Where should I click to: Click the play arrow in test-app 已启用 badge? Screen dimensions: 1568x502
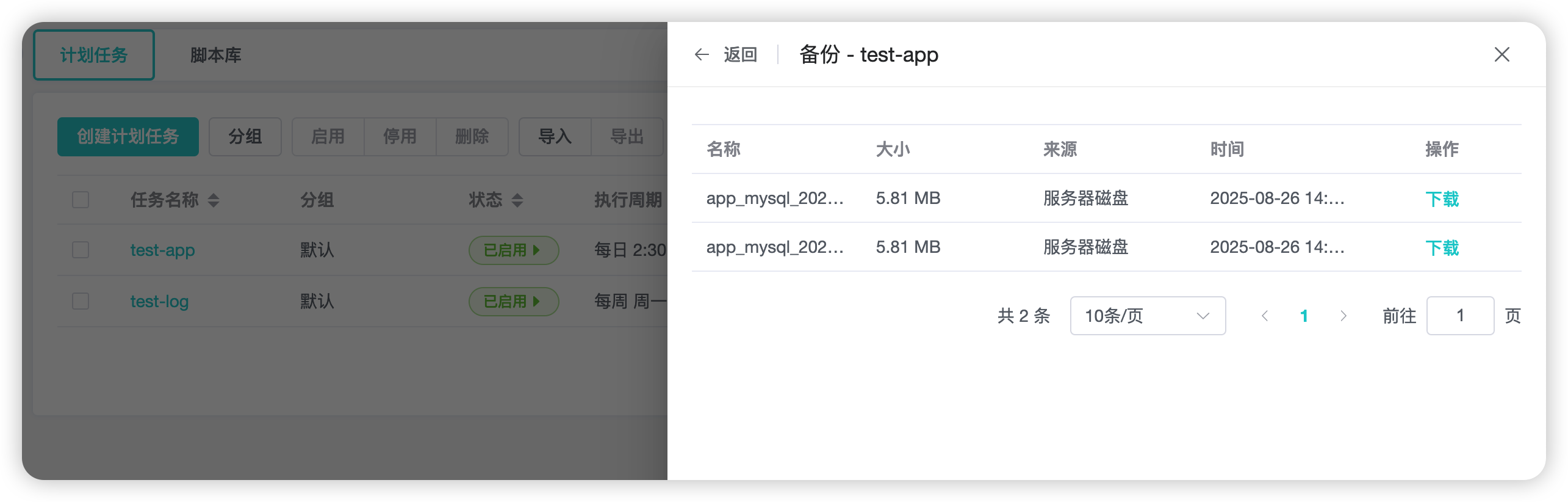tap(536, 250)
